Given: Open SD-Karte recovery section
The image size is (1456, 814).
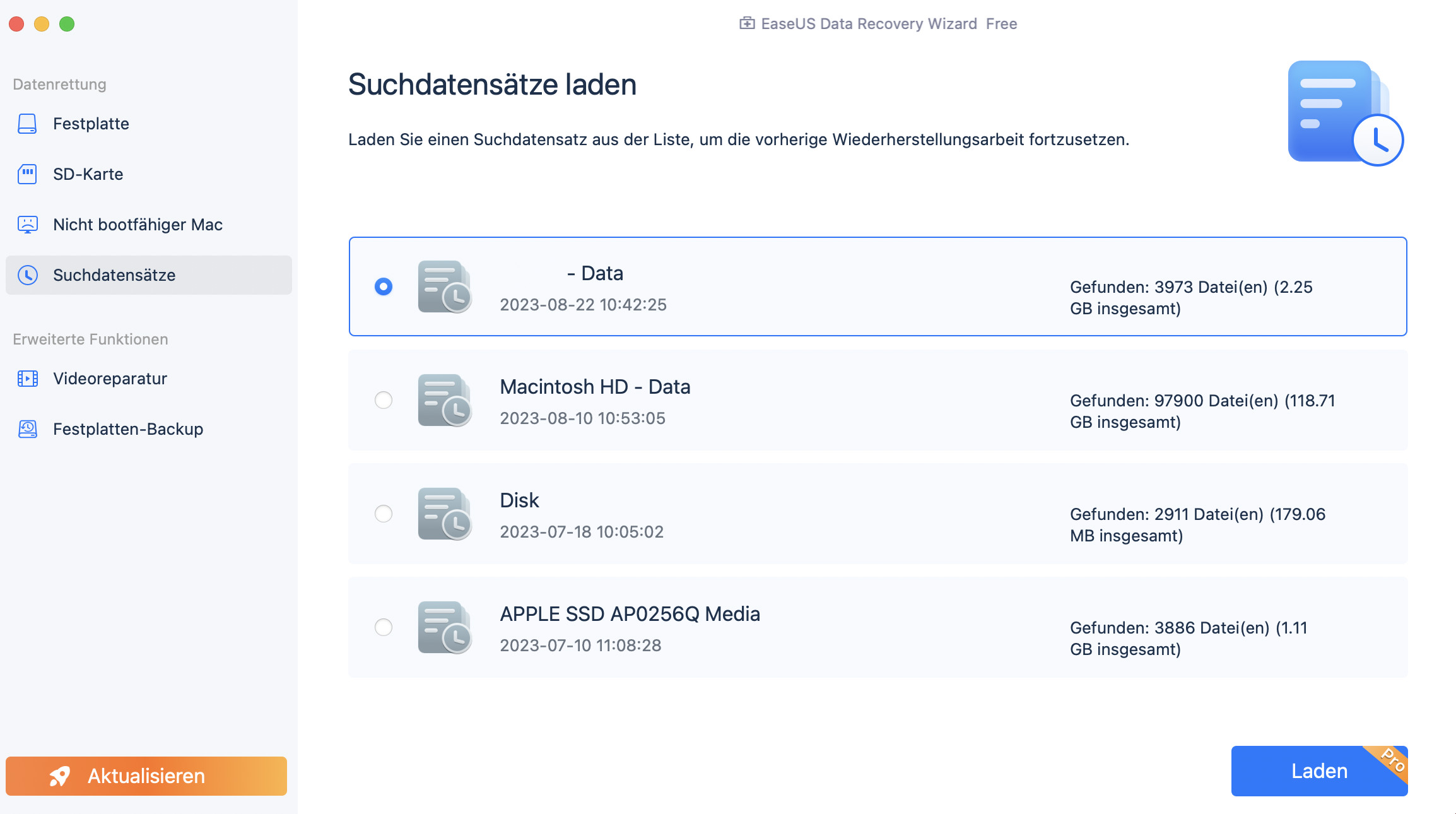Looking at the screenshot, I should (x=149, y=174).
